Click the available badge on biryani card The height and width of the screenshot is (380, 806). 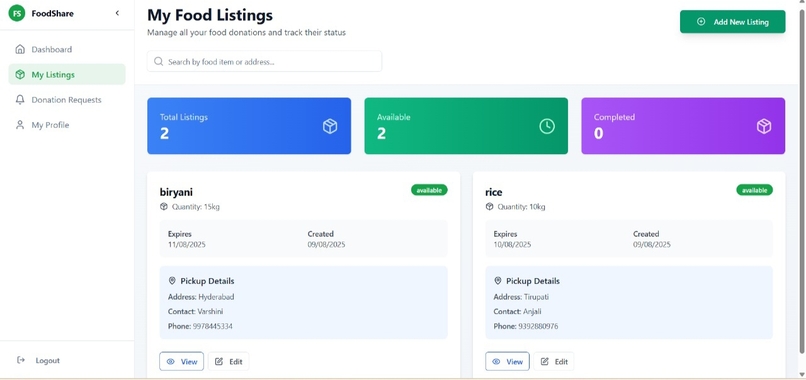click(429, 190)
